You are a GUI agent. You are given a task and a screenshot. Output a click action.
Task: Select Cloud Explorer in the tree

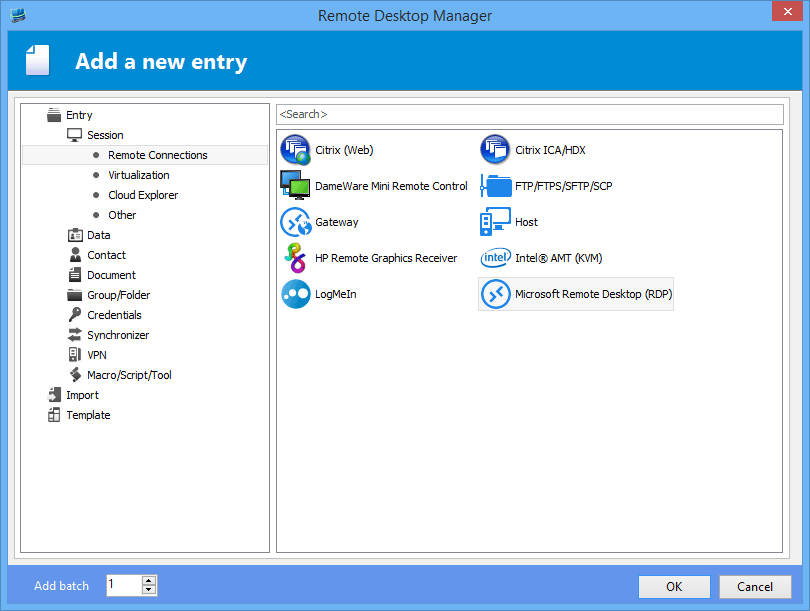[x=143, y=195]
